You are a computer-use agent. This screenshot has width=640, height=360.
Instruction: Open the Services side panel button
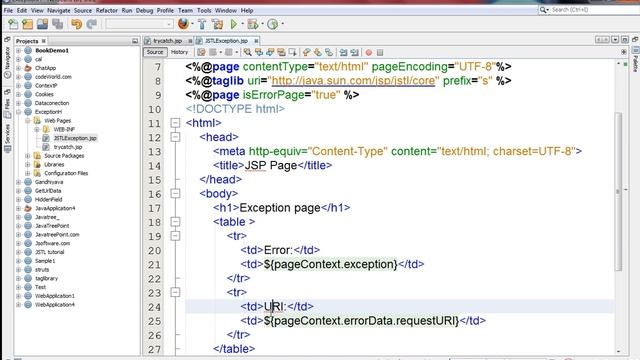(7, 138)
